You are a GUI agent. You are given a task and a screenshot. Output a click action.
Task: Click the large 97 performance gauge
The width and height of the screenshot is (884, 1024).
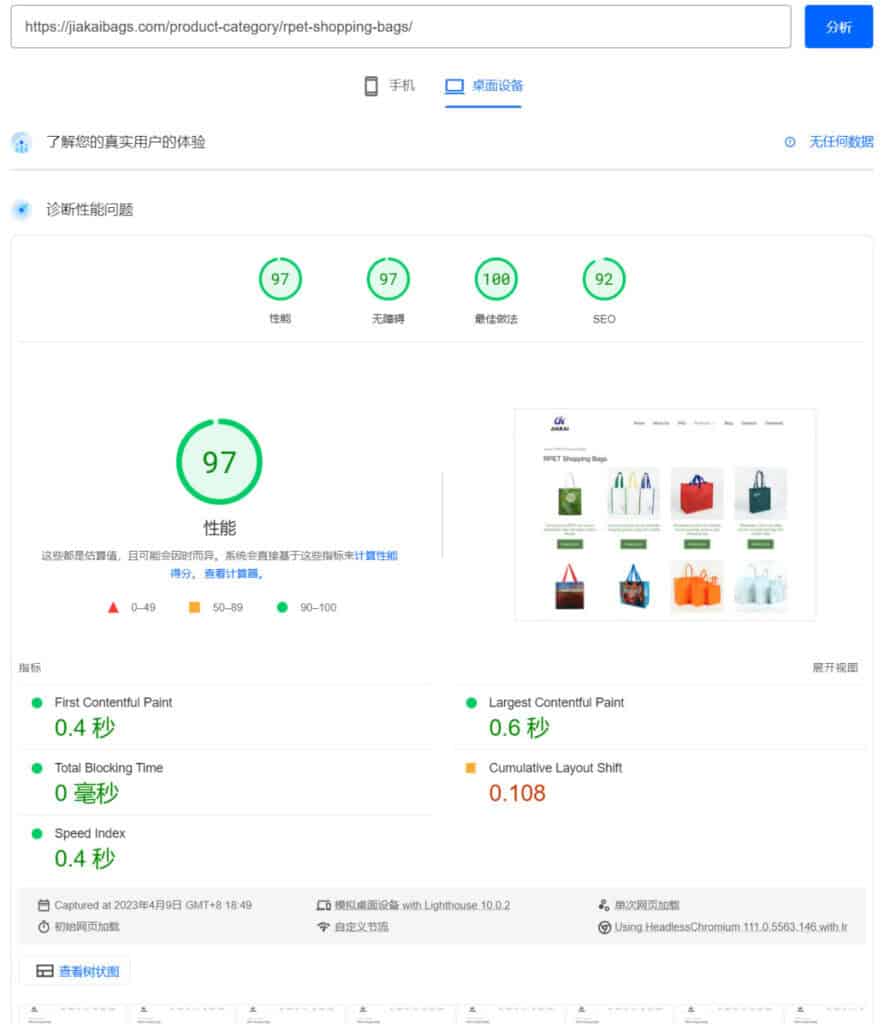click(x=219, y=462)
